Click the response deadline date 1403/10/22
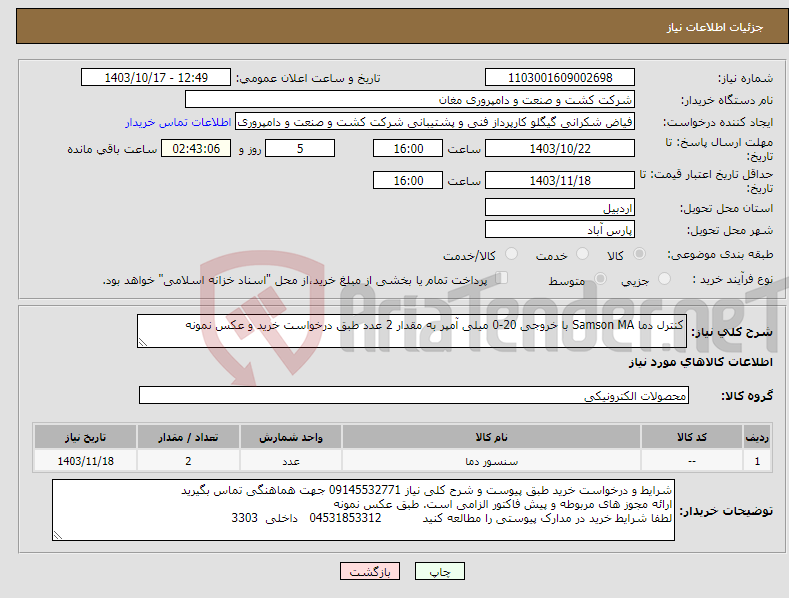 coord(560,148)
